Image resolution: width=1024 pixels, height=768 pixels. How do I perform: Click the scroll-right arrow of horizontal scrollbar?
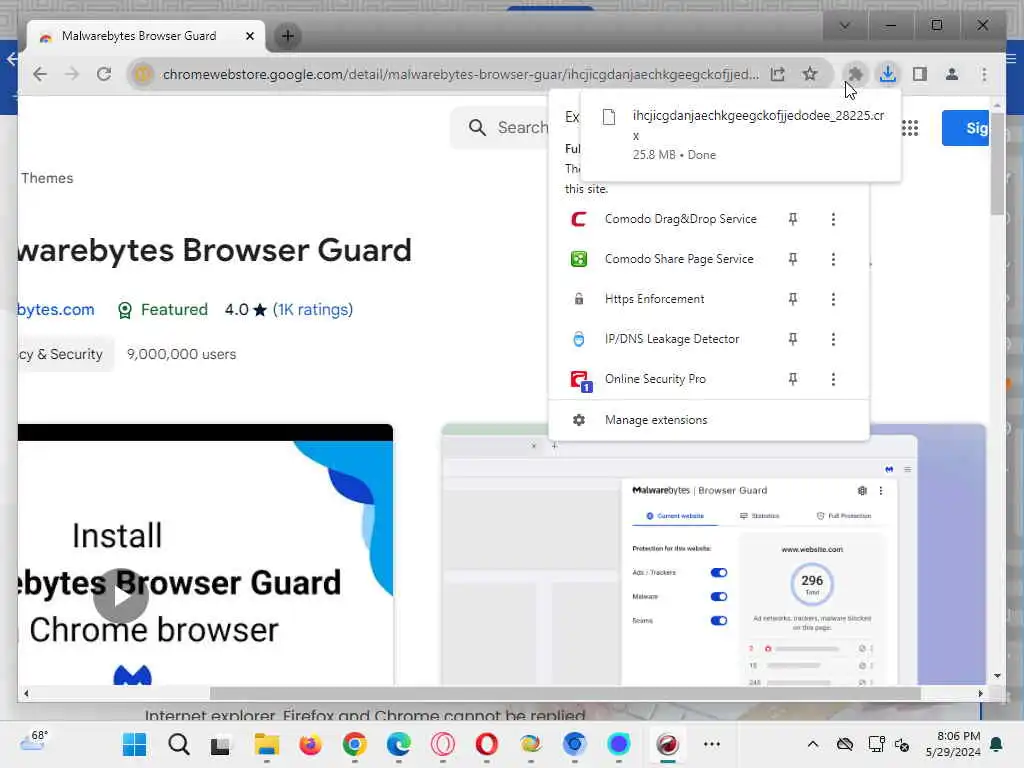coord(980,694)
